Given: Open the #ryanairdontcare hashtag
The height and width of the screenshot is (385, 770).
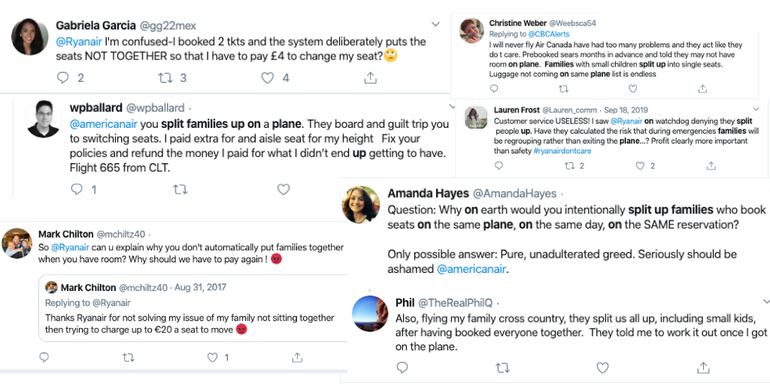Looking at the screenshot, I should pos(562,151).
